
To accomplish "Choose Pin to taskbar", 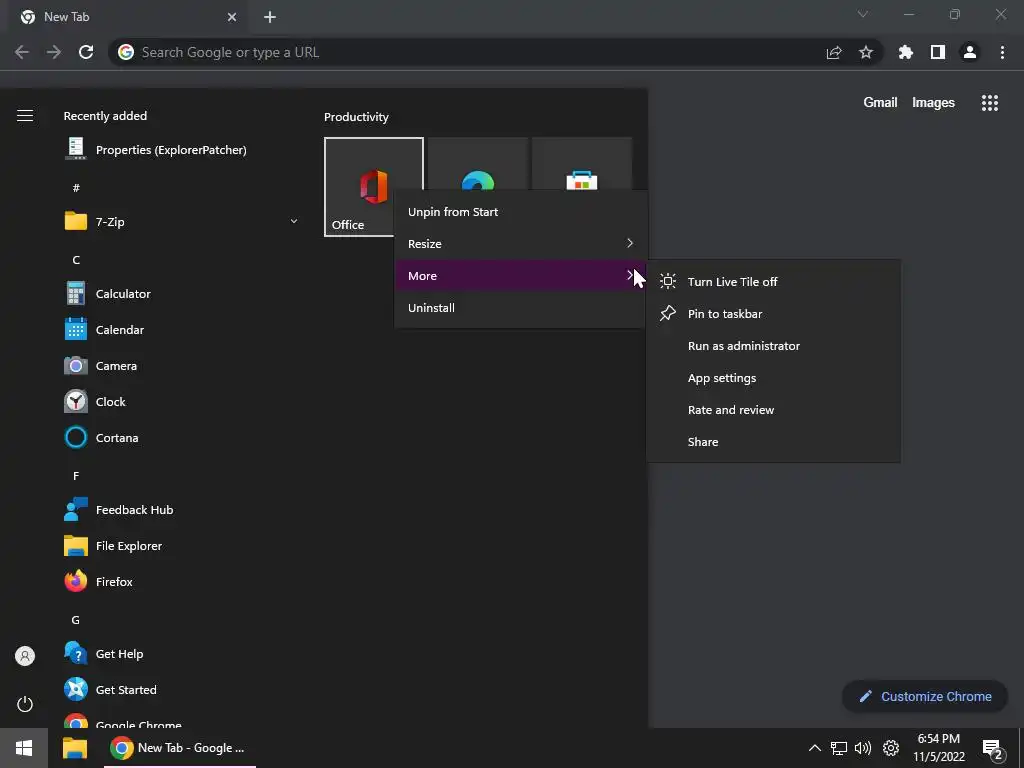I will pyautogui.click(x=773, y=313).
